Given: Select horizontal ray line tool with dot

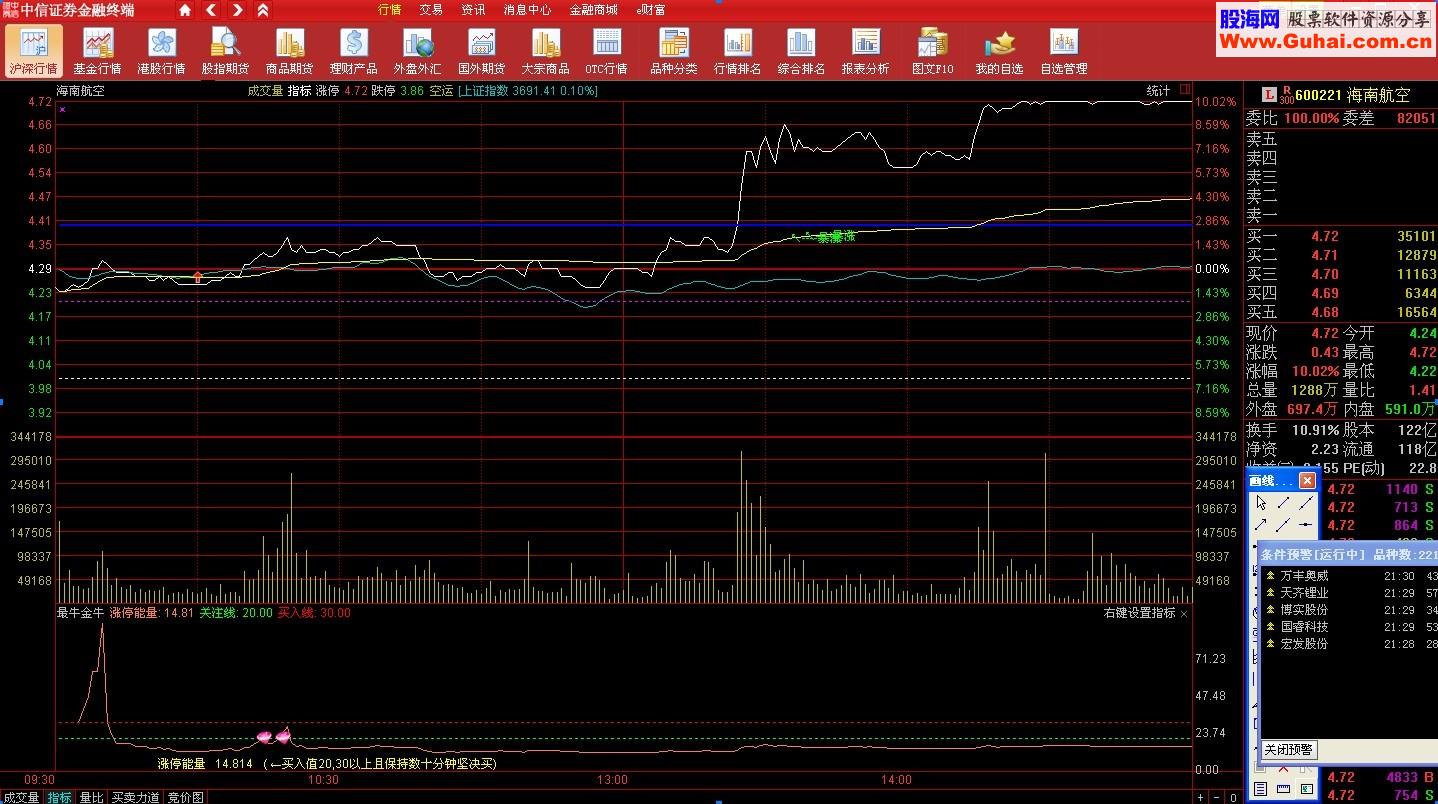Looking at the screenshot, I should [1306, 524].
